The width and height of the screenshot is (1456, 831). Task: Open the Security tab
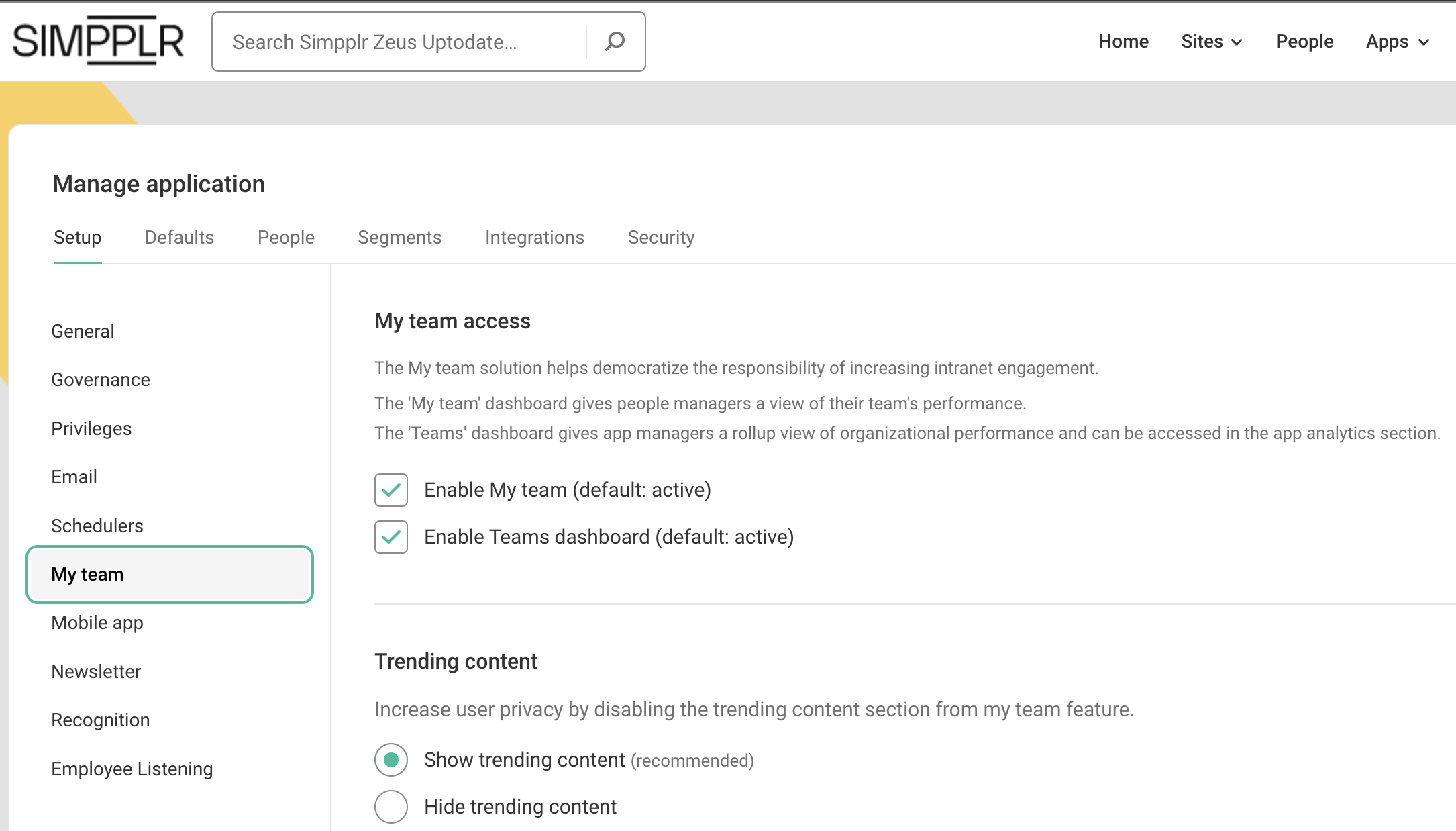(661, 238)
